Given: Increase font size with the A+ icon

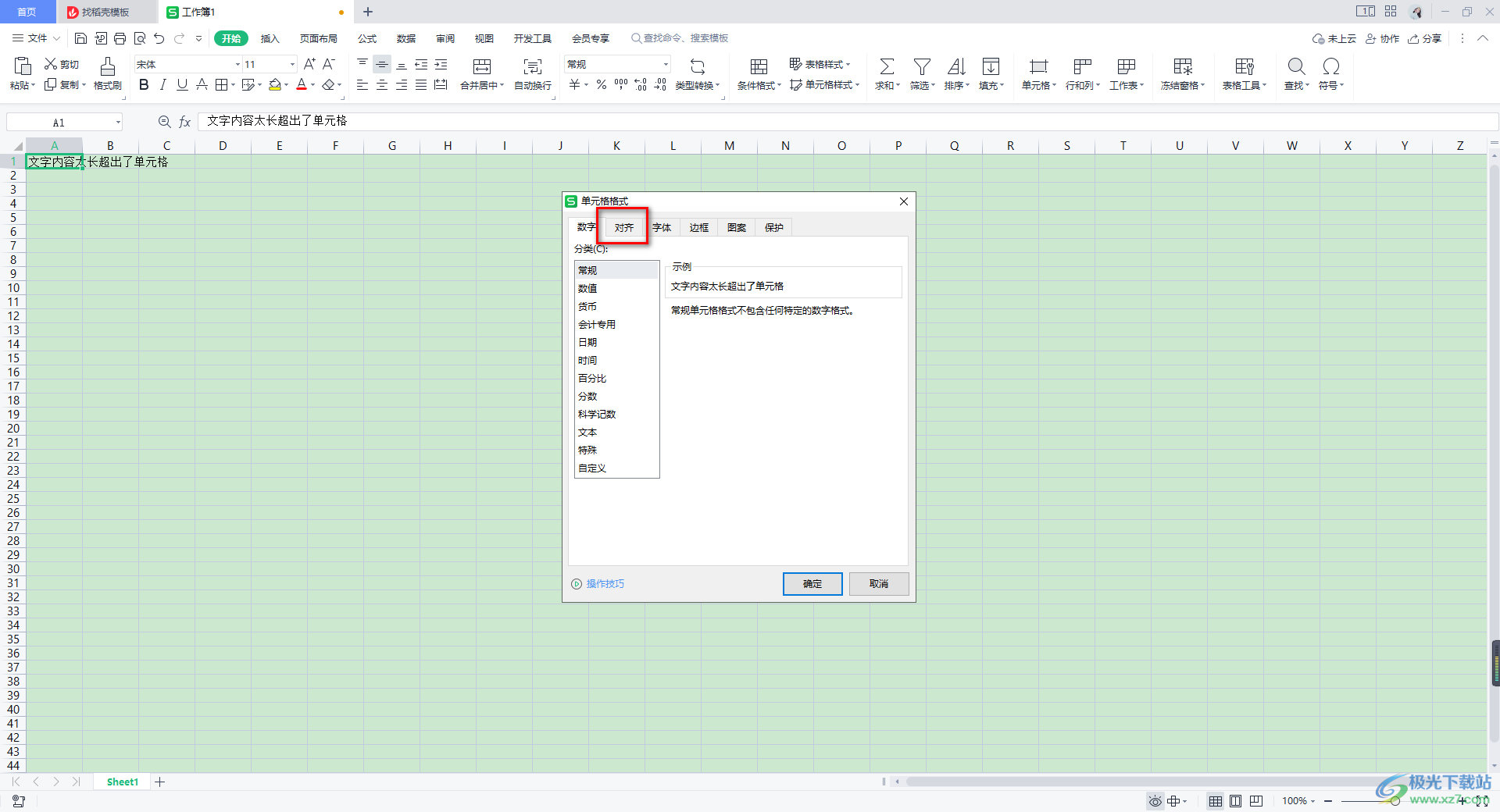Looking at the screenshot, I should click(309, 64).
